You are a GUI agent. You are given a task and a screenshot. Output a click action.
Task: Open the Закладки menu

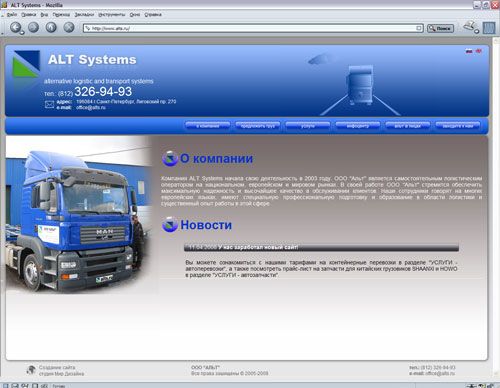(x=84, y=15)
